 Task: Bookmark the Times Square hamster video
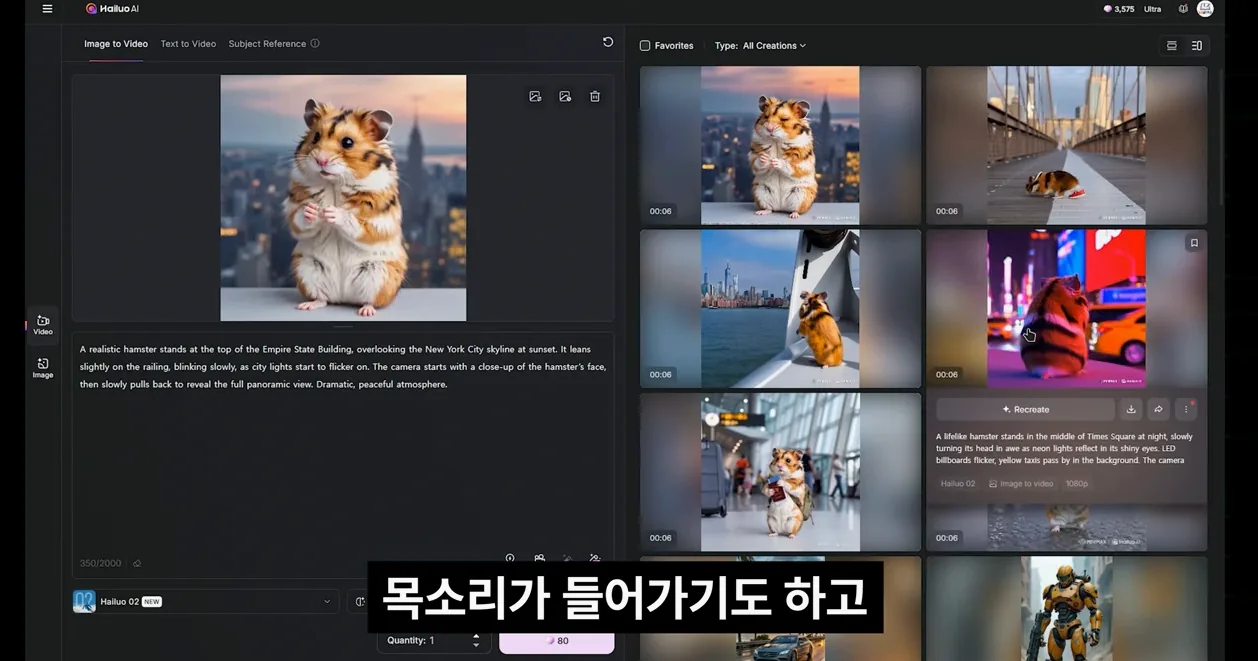1193,243
